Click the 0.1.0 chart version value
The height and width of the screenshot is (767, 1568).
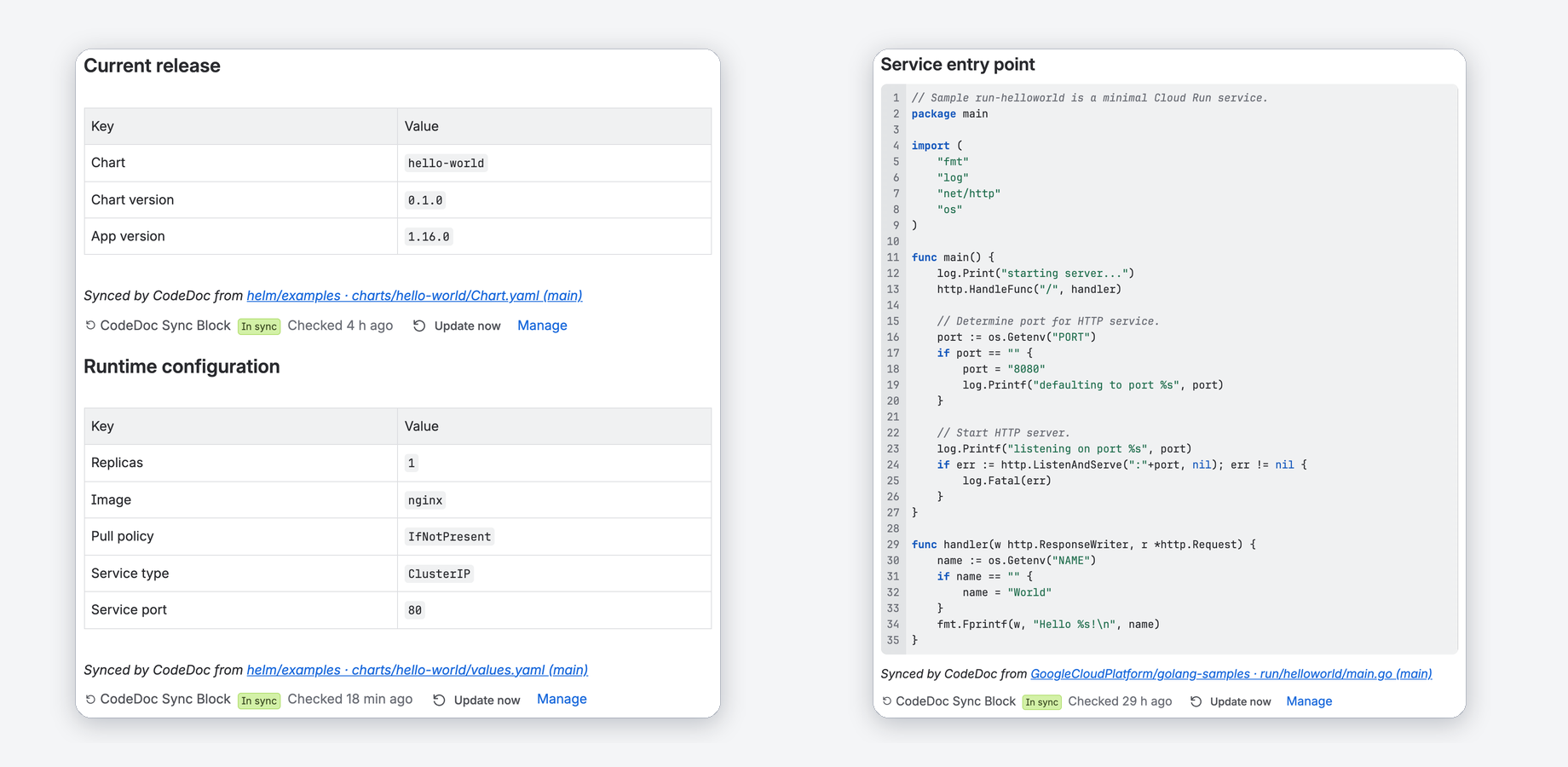[425, 200]
